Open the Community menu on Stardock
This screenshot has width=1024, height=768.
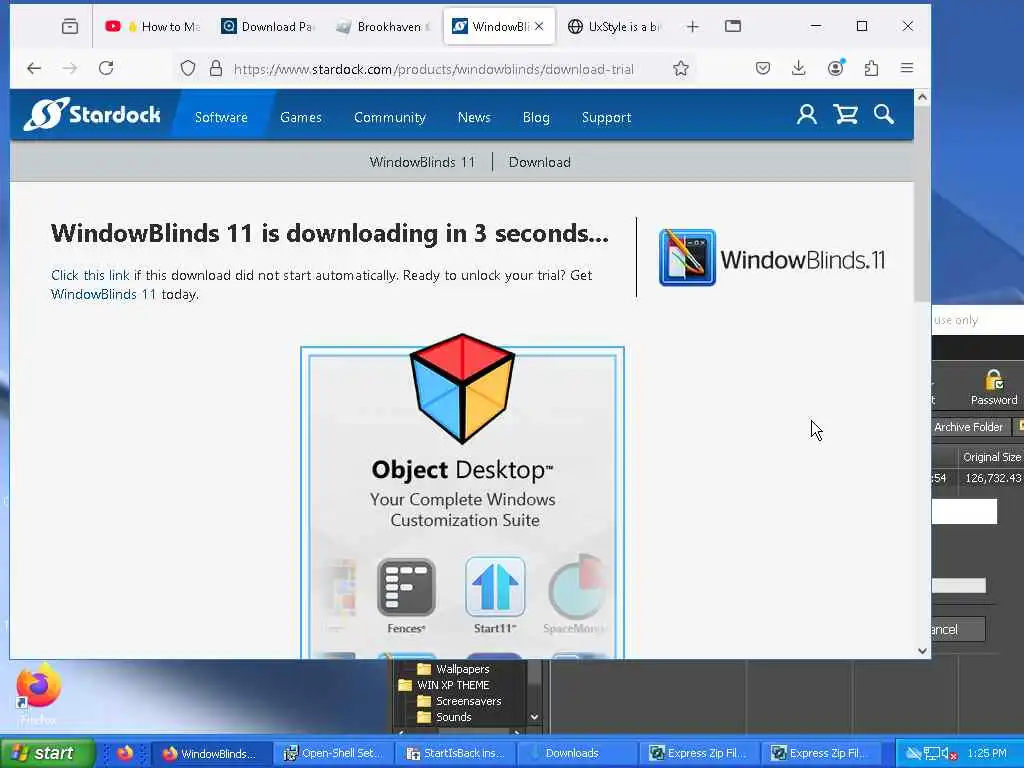(x=390, y=117)
